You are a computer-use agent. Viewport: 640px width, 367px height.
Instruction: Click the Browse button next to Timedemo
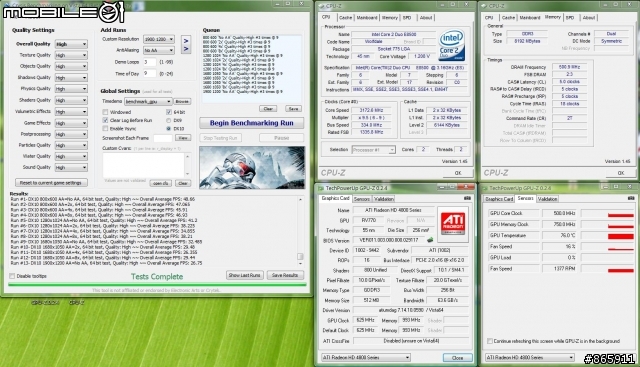click(182, 101)
